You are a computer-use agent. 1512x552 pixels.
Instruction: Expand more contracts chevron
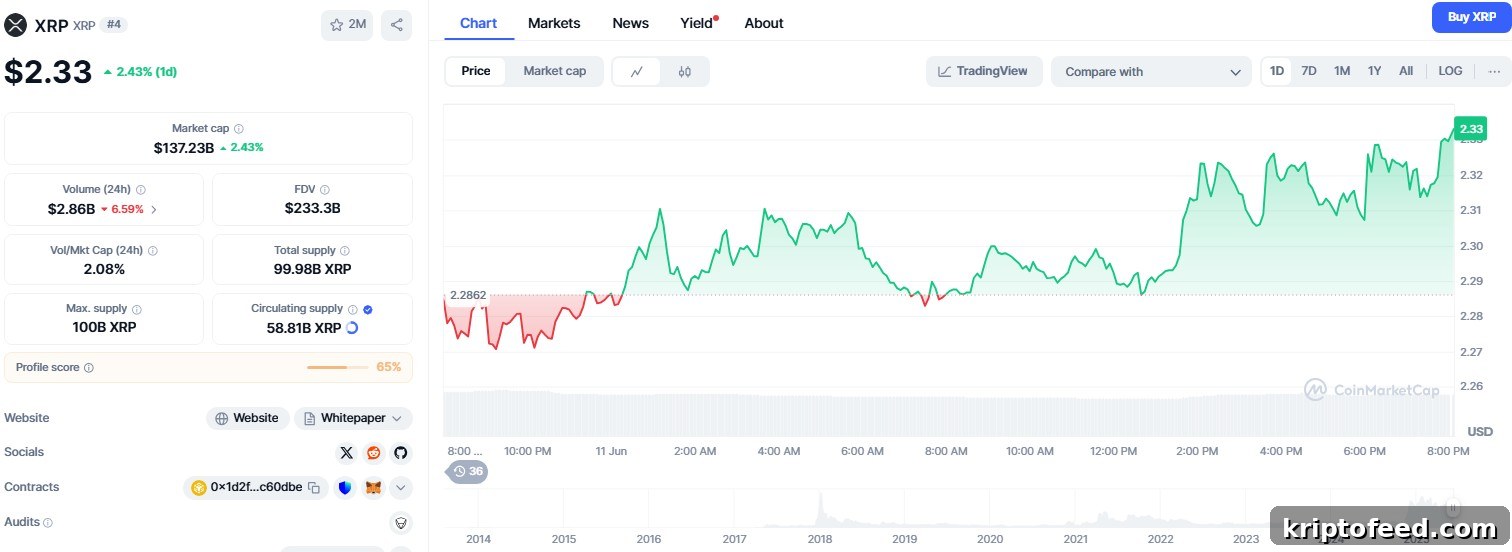[400, 488]
